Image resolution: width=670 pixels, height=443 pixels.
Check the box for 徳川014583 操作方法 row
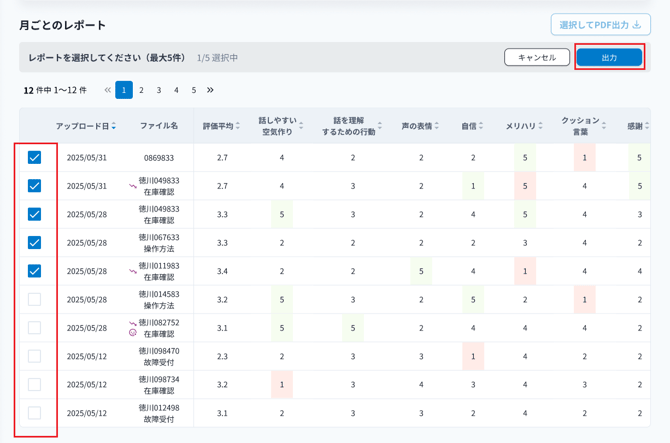[x=35, y=299]
